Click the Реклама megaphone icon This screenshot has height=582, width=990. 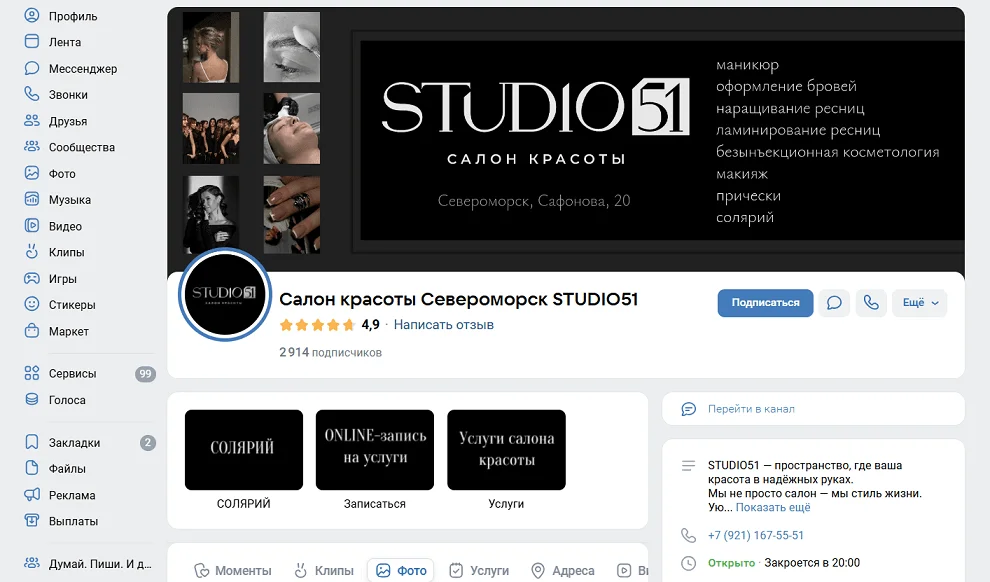tap(32, 495)
